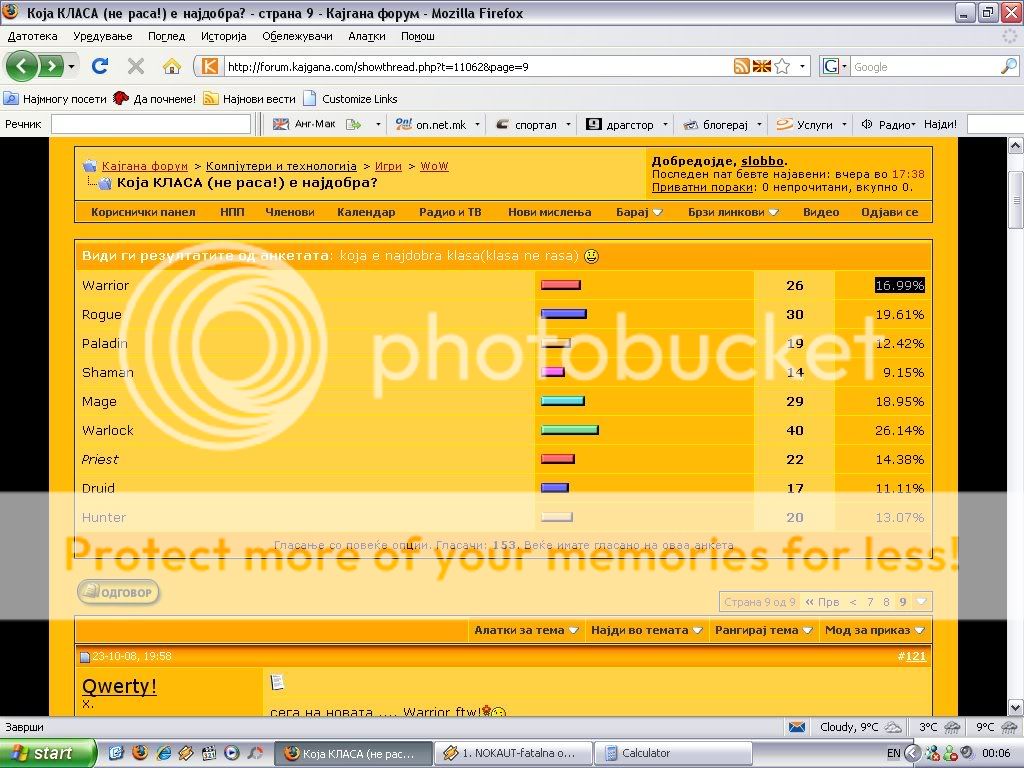Screen dimensions: 1024x768
Task: Bookmark page with the star icon
Action: (x=782, y=66)
